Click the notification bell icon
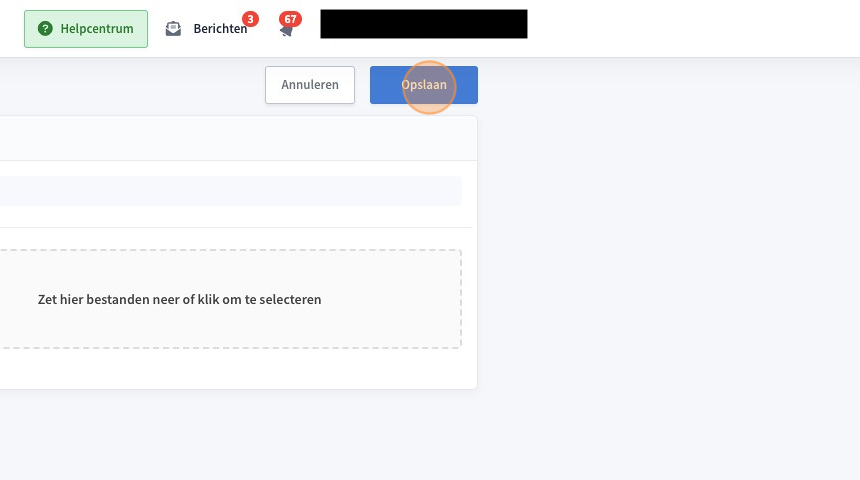The image size is (860, 480). (x=286, y=31)
